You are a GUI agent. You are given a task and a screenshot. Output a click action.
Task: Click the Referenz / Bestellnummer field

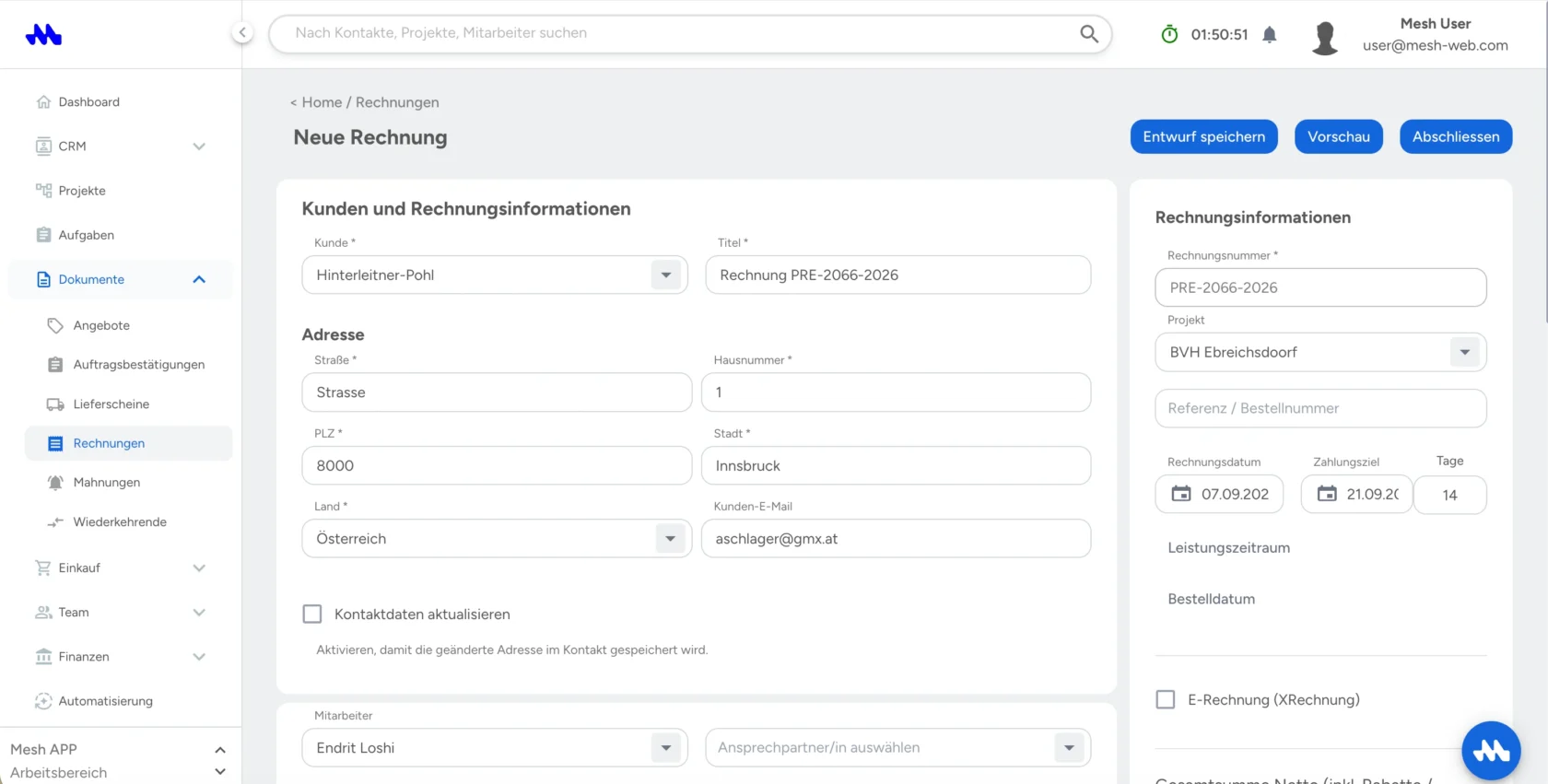(x=1320, y=409)
